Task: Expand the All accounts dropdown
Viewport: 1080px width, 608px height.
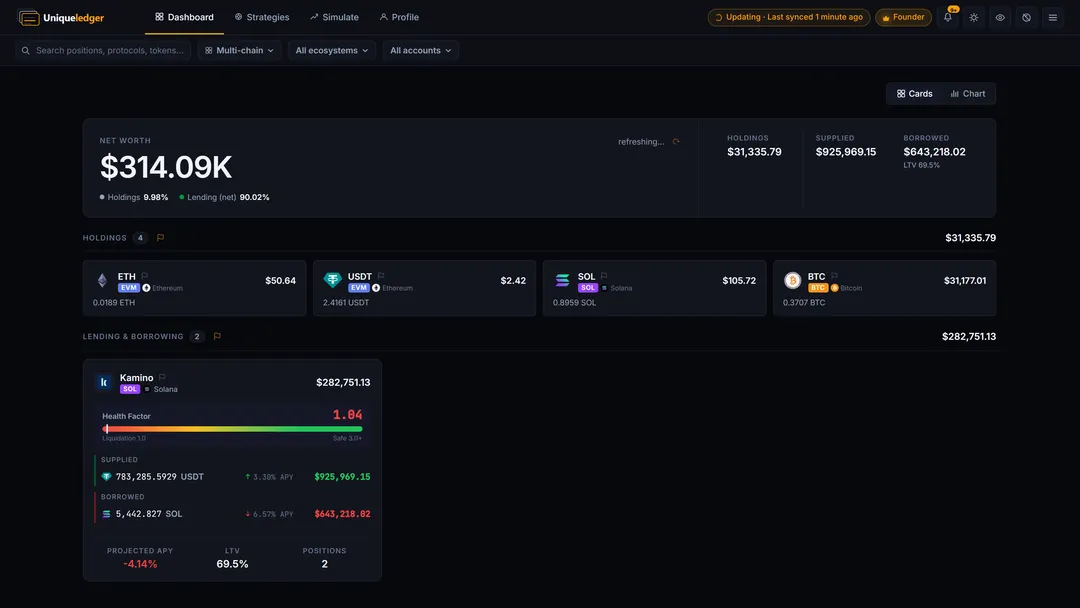Action: (x=420, y=50)
